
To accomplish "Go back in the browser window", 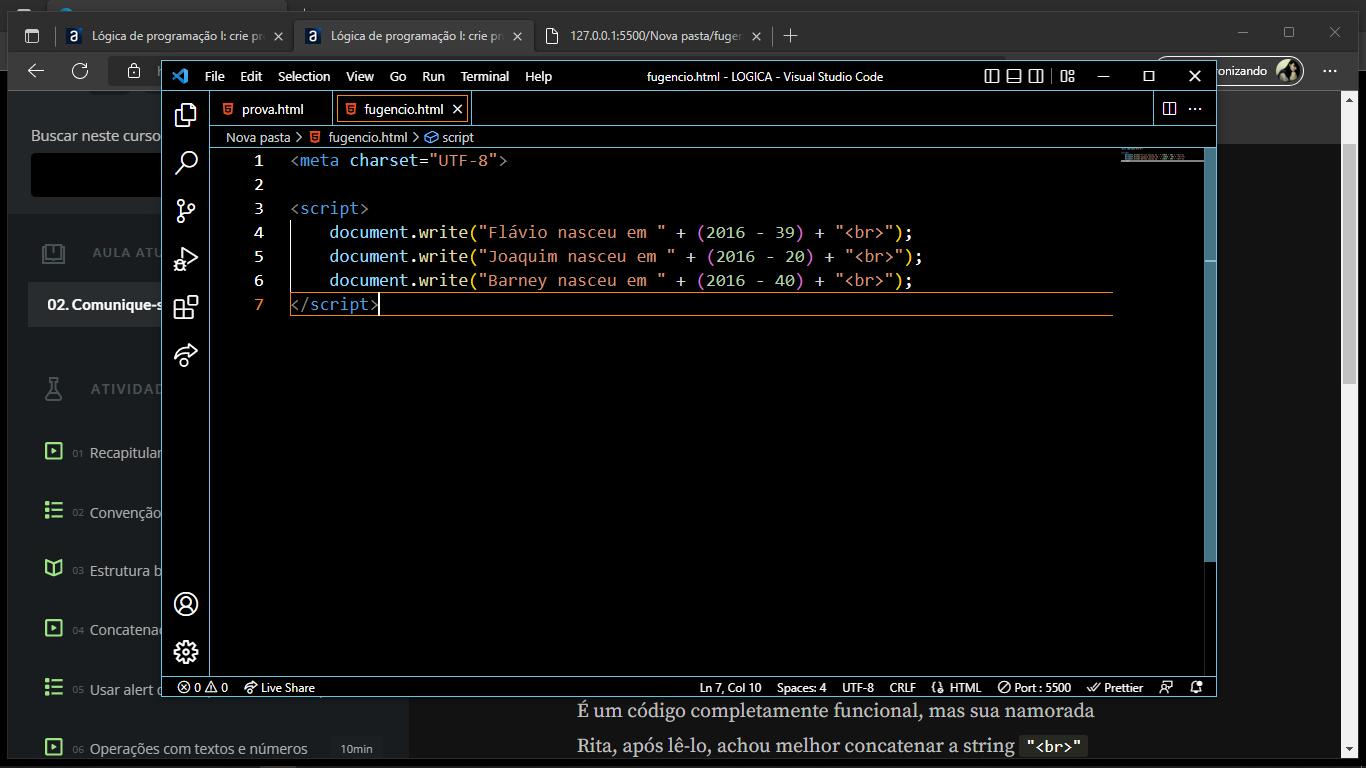I will (36, 71).
